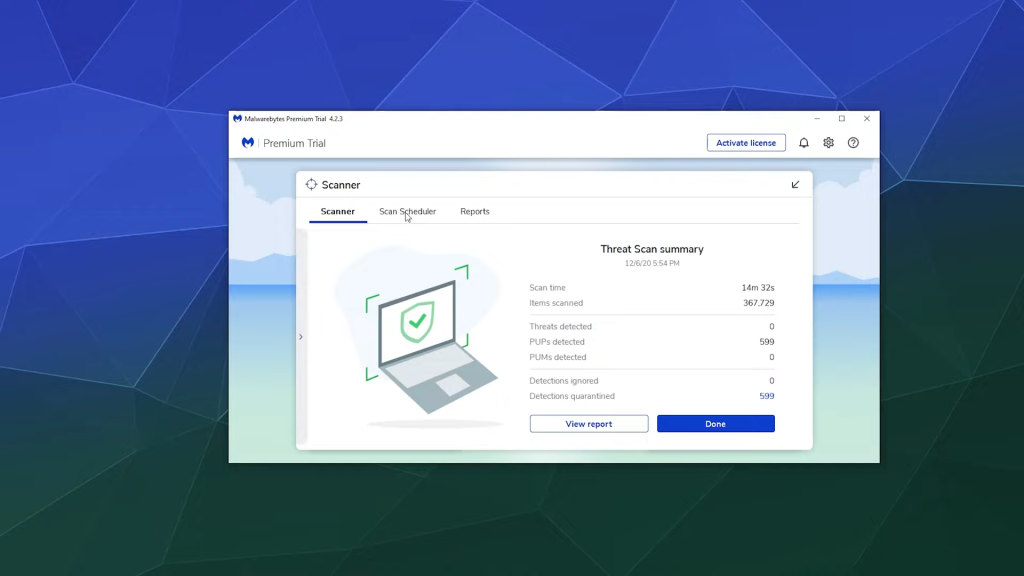
Task: Switch to the Scanner tab
Action: 338,212
